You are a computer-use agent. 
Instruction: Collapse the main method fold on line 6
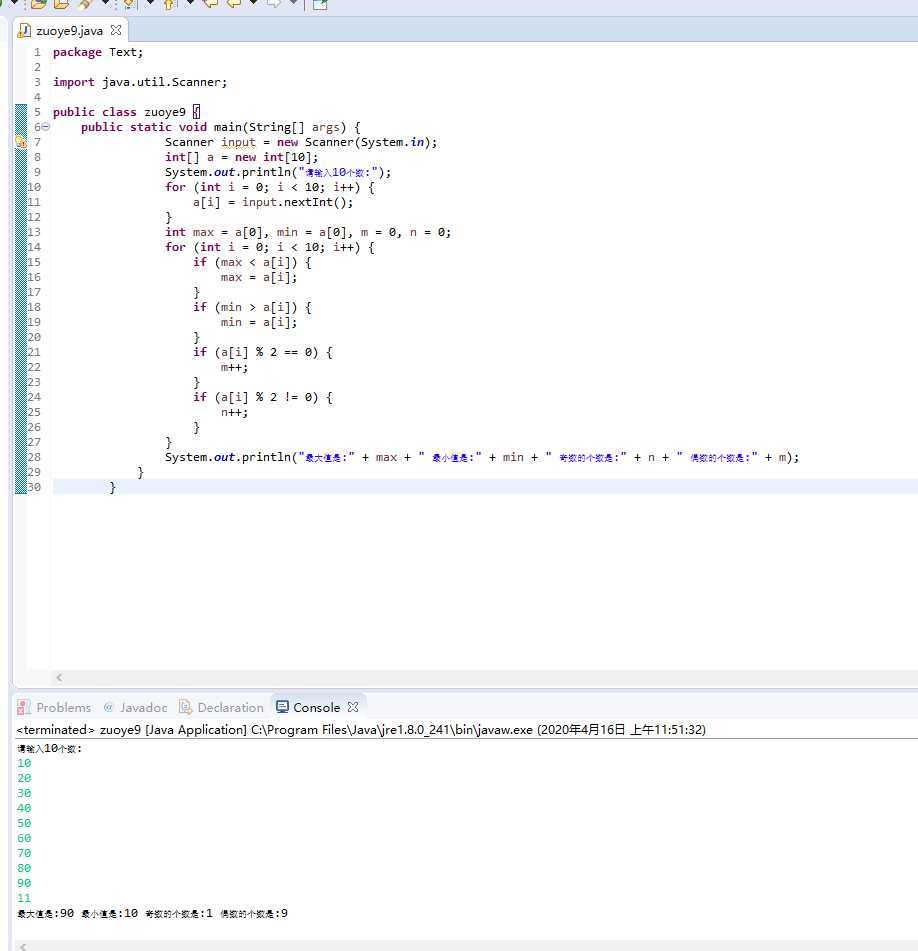pos(45,127)
